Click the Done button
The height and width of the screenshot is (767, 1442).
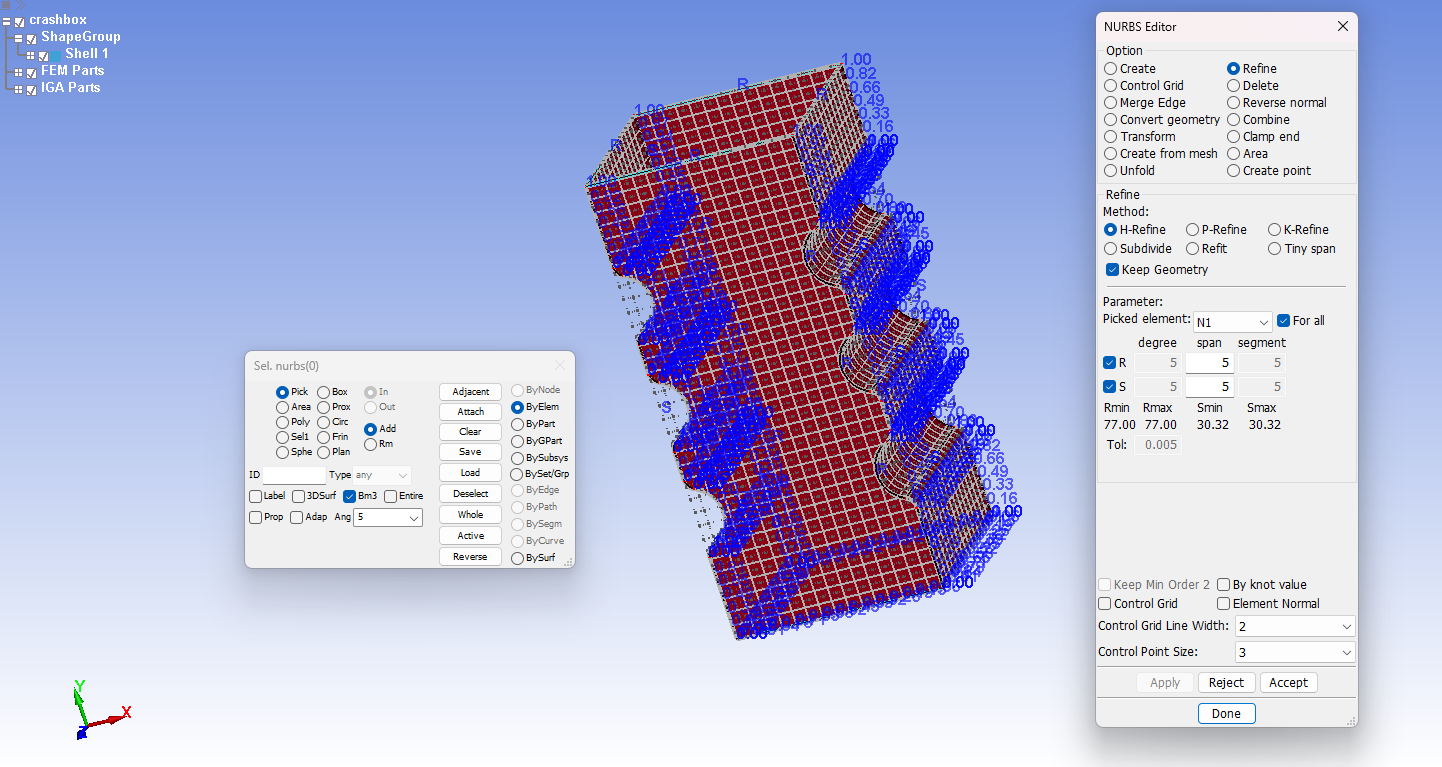click(x=1226, y=713)
